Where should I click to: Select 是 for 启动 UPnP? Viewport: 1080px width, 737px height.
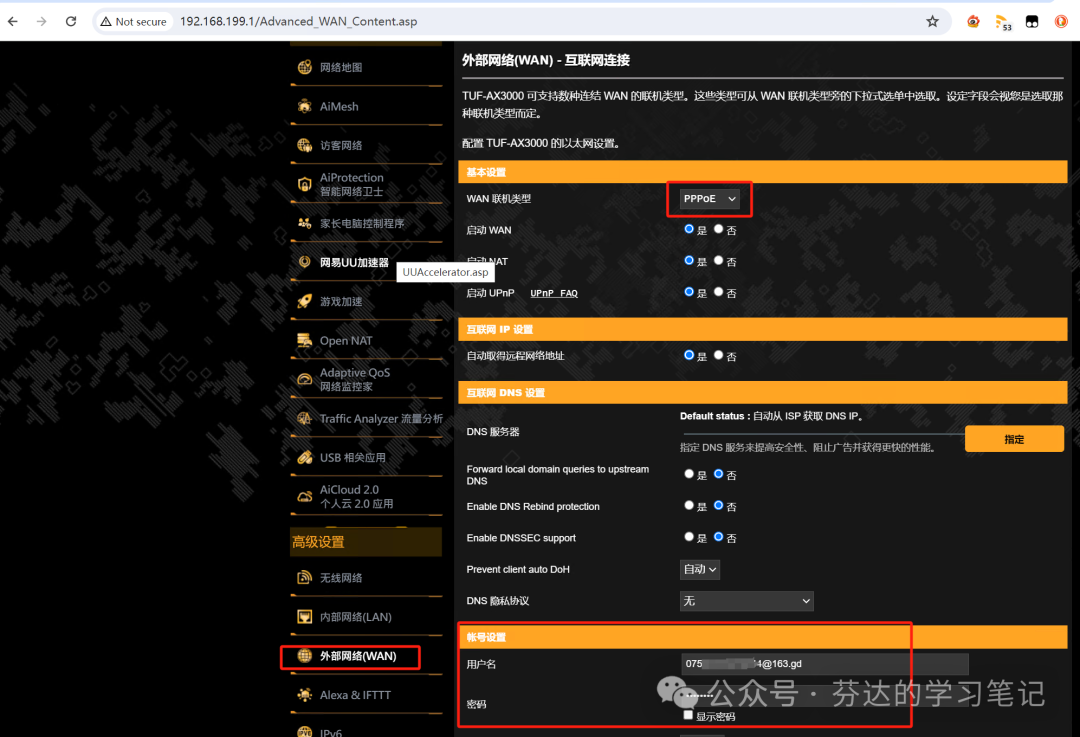point(689,292)
